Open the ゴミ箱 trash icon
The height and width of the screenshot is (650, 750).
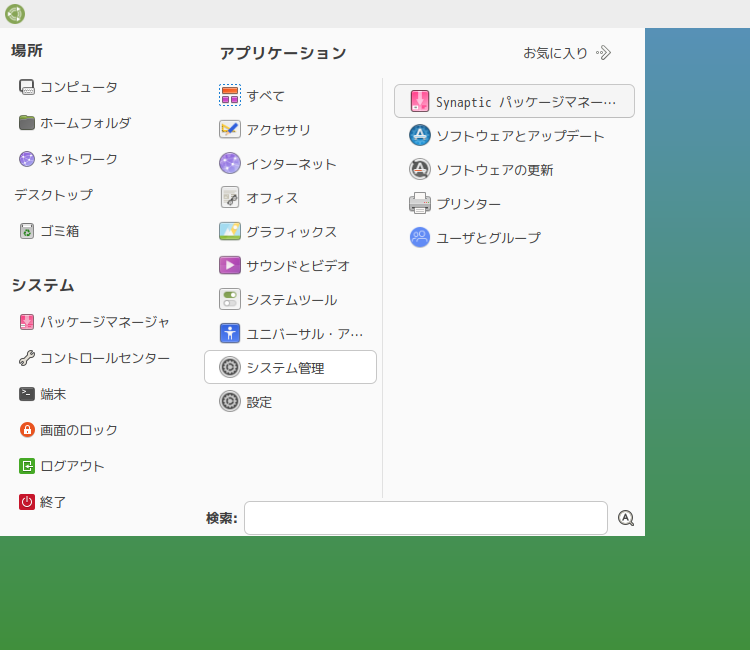coord(27,231)
